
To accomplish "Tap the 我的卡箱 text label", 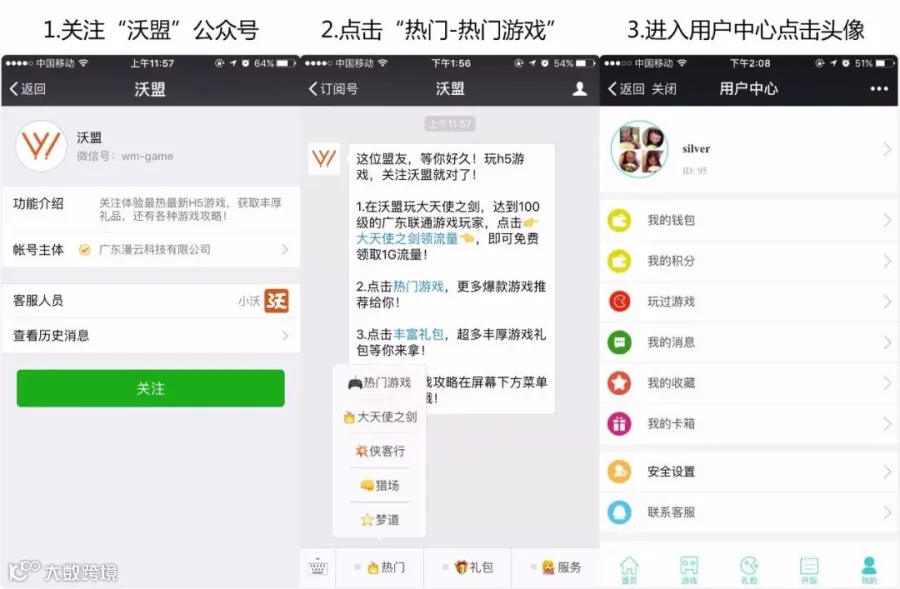I will coord(671,424).
